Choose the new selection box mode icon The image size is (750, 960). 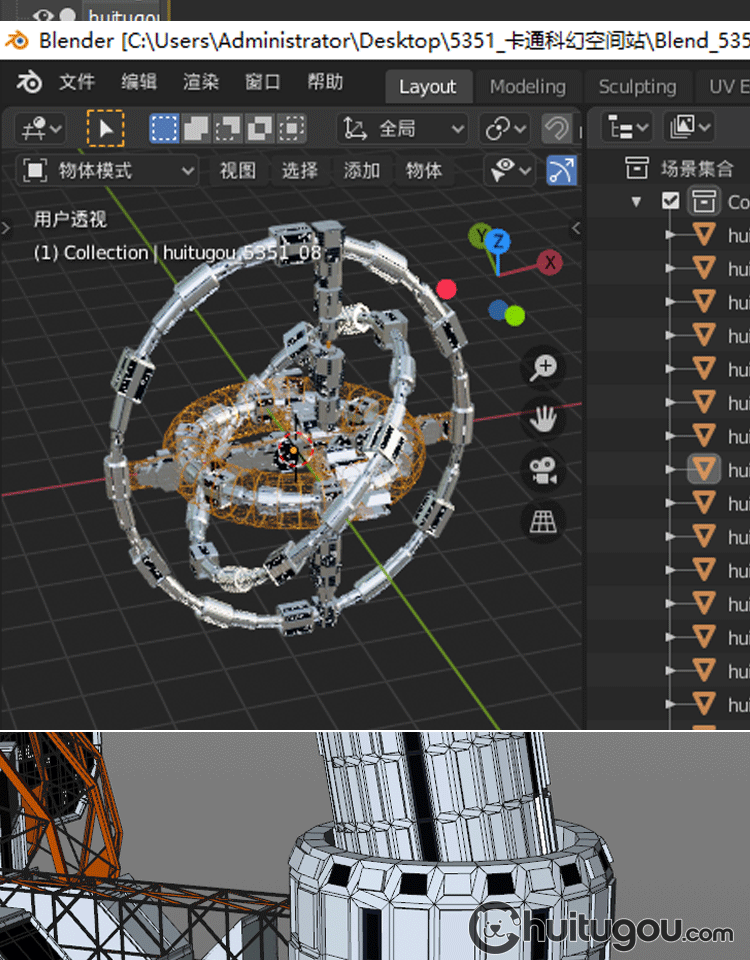point(164,128)
